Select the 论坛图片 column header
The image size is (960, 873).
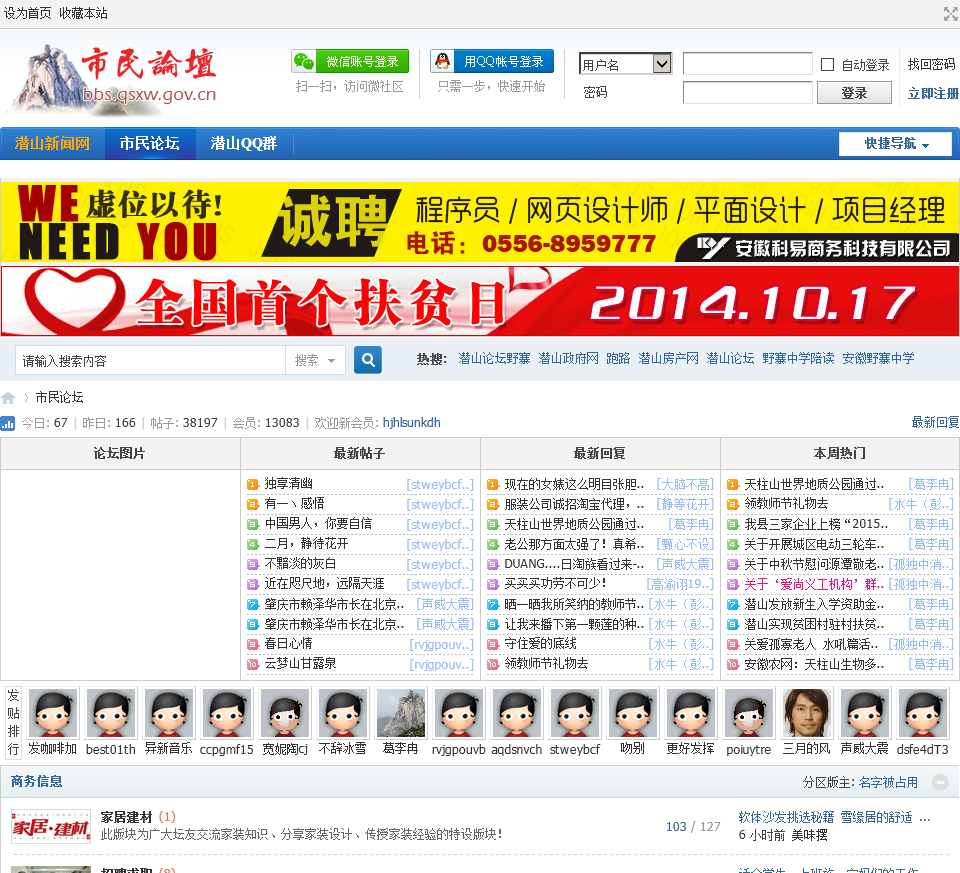click(x=119, y=453)
